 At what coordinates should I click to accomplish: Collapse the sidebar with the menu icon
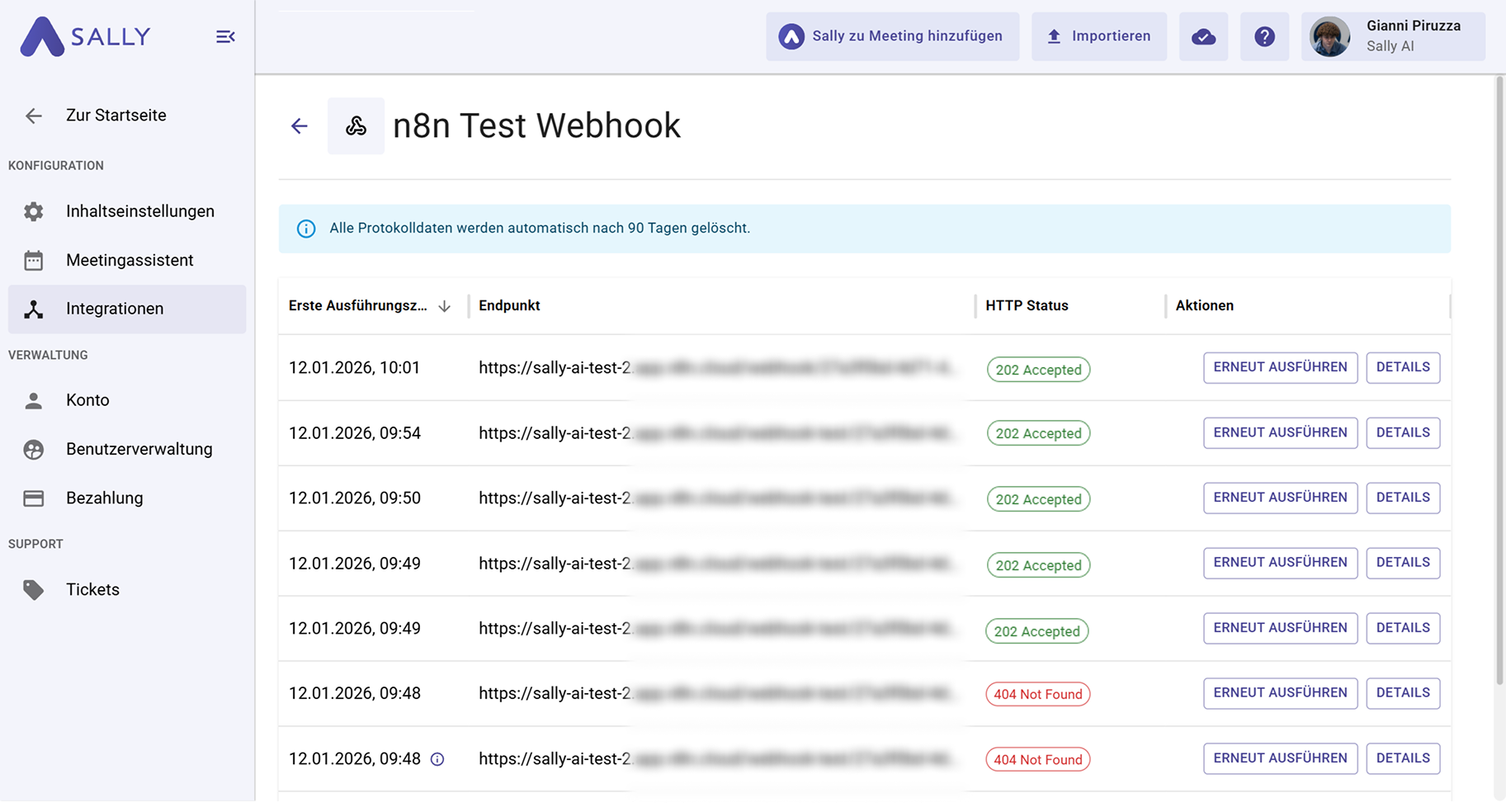point(225,36)
